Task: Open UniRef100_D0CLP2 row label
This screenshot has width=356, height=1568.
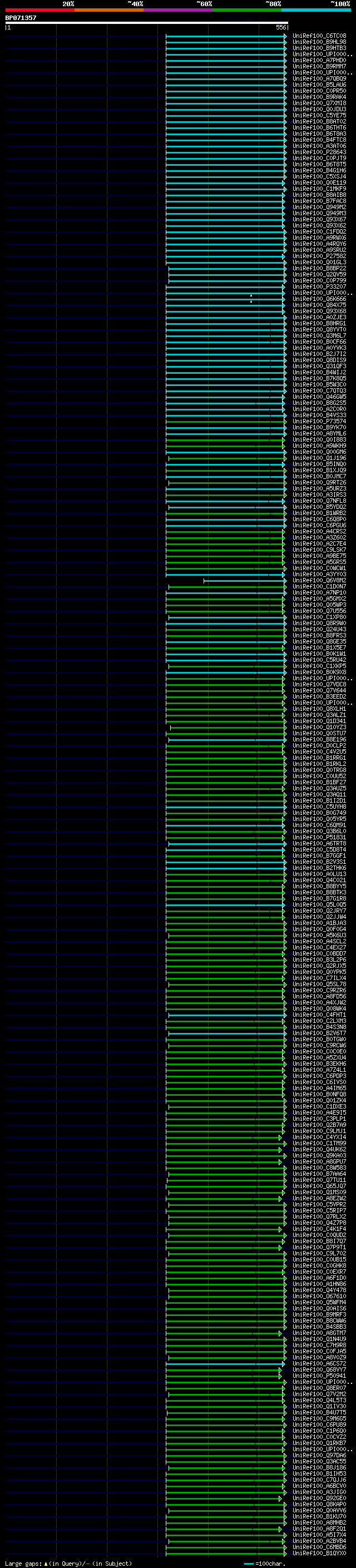Action: click(x=319, y=746)
